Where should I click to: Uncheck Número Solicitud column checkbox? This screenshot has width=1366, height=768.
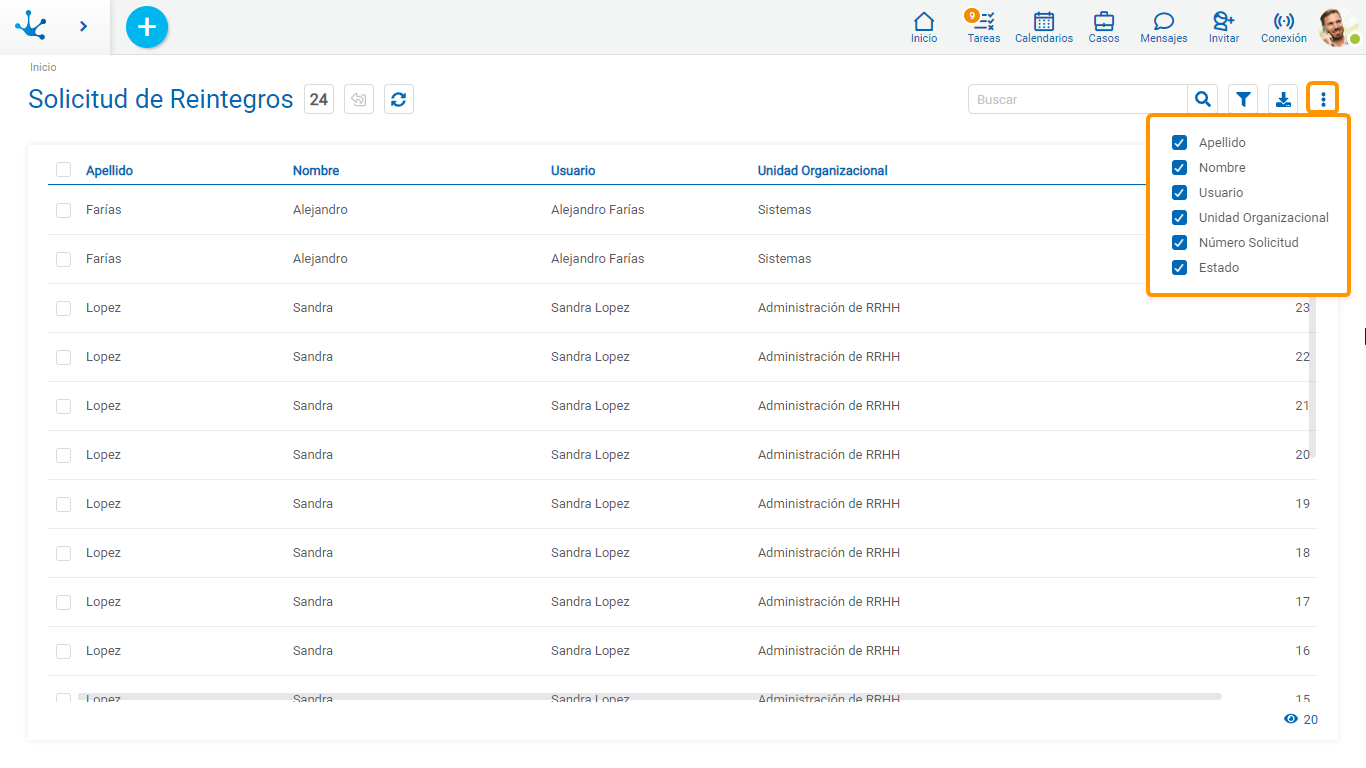(x=1179, y=243)
